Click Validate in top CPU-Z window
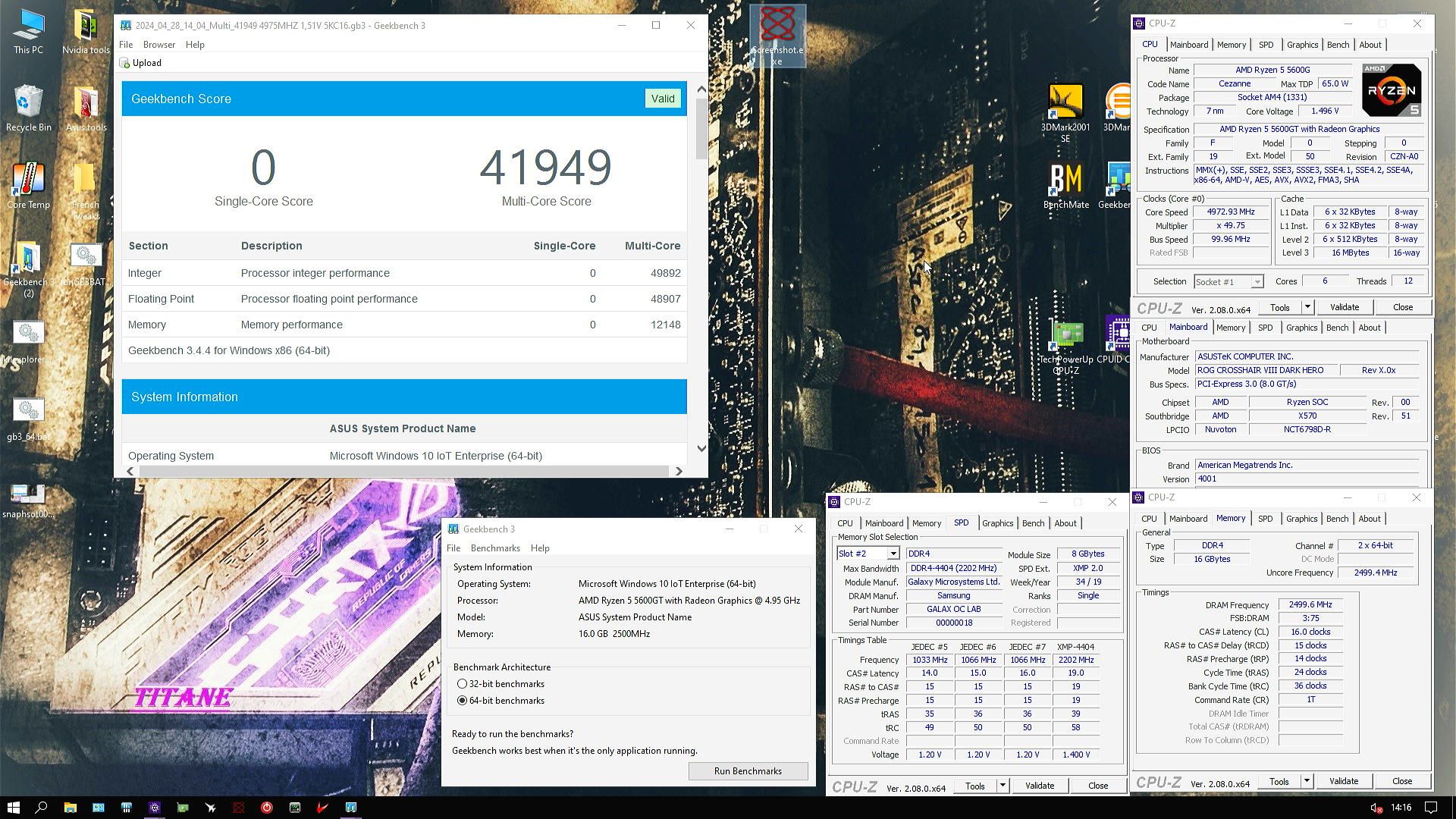1456x819 pixels. (x=1344, y=307)
